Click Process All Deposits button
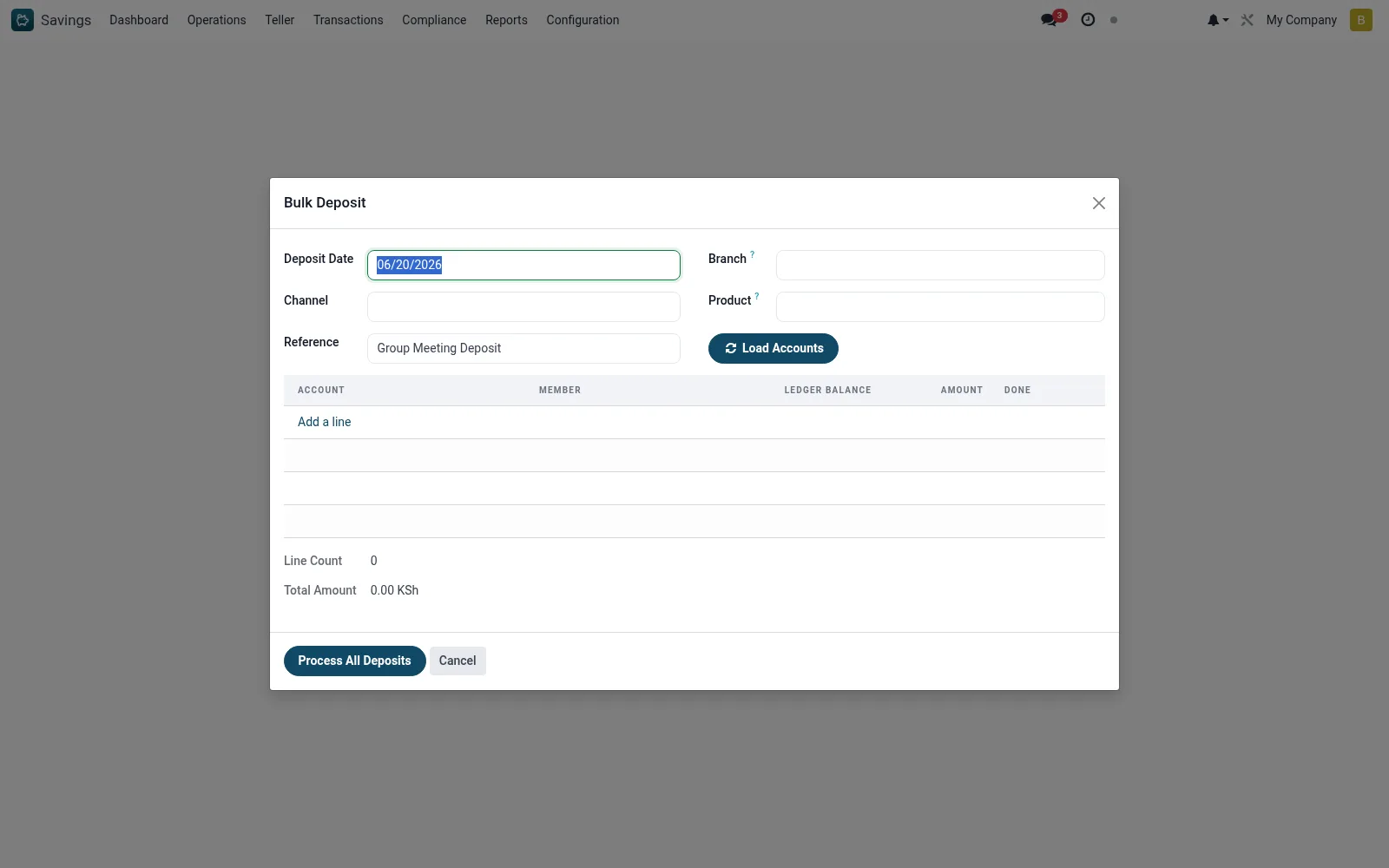 [x=355, y=661]
